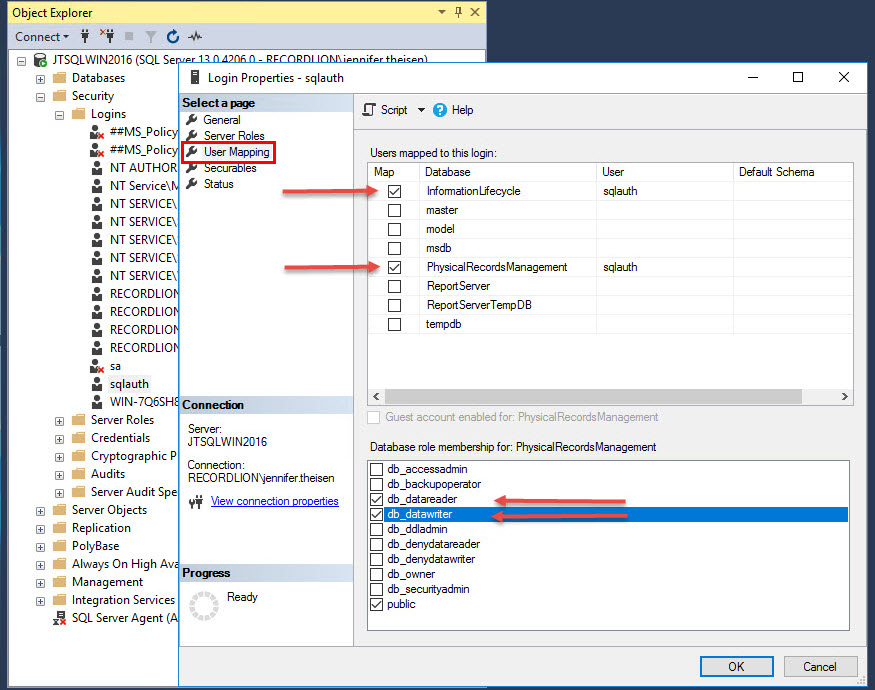Open View connection properties link
This screenshot has height=690, width=875.
click(274, 501)
